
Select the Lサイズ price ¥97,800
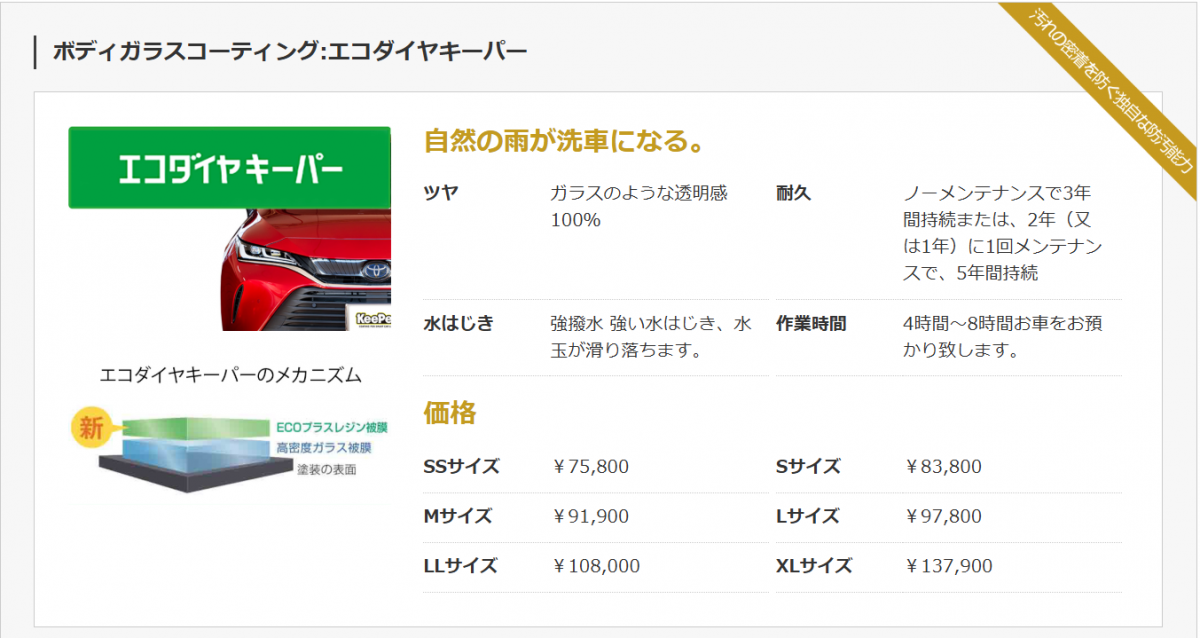click(943, 517)
